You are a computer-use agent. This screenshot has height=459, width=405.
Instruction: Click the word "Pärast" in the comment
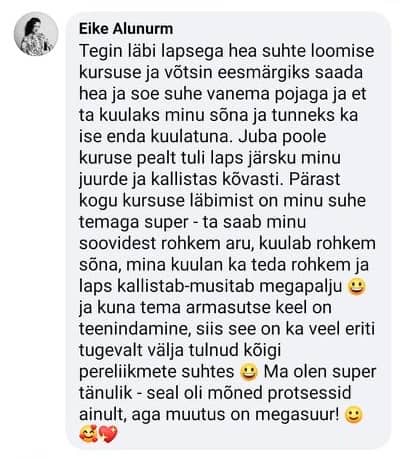314,179
